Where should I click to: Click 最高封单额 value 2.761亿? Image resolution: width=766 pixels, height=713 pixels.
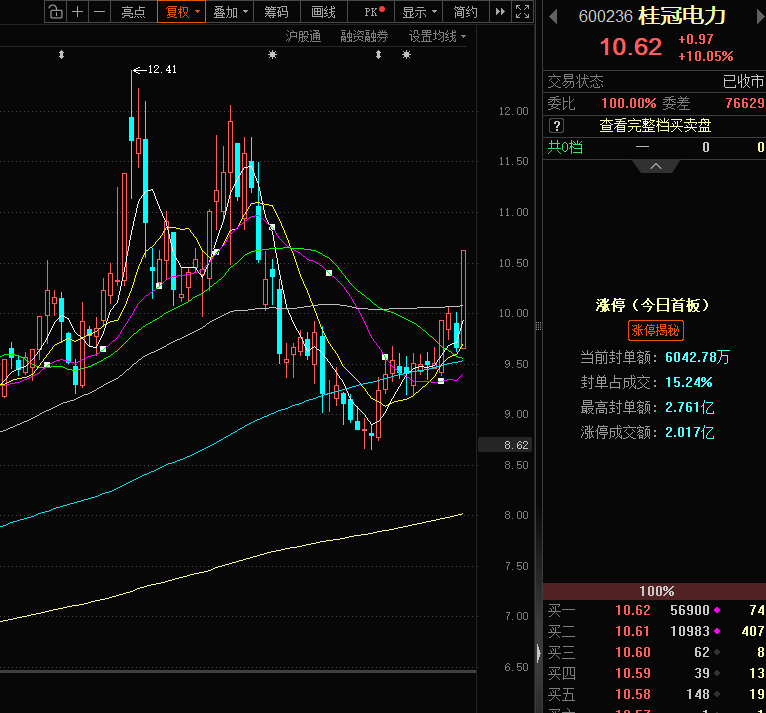(x=689, y=407)
